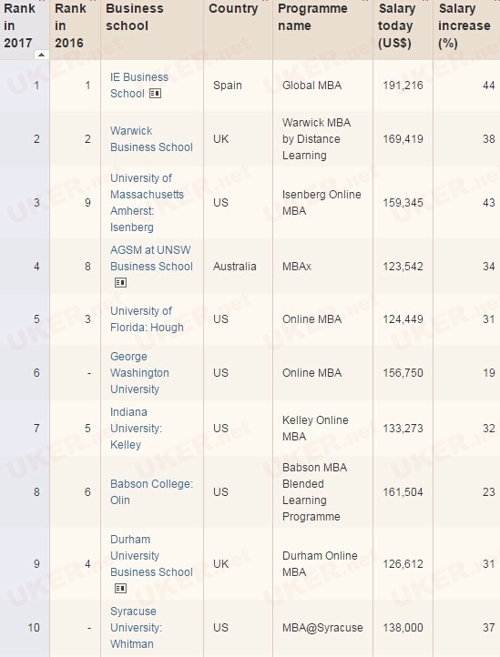
Task: Visit the University of Florida: Hough link
Action: pos(147,319)
